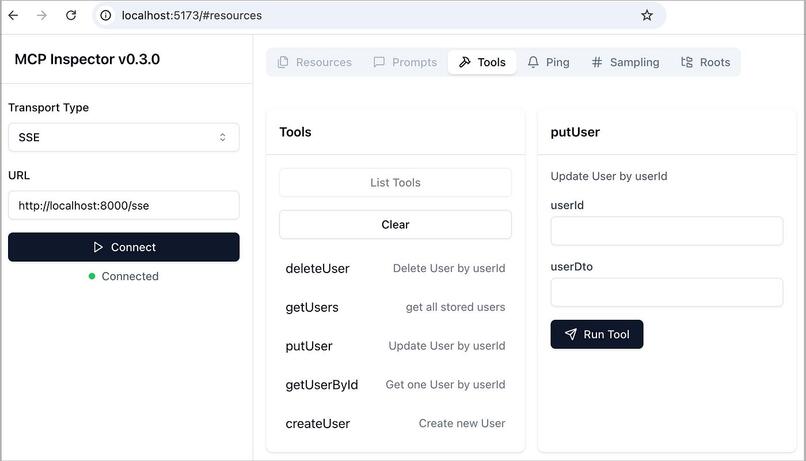Select the getUserById tool
Viewport: 806px width, 461px height.
[395, 385]
